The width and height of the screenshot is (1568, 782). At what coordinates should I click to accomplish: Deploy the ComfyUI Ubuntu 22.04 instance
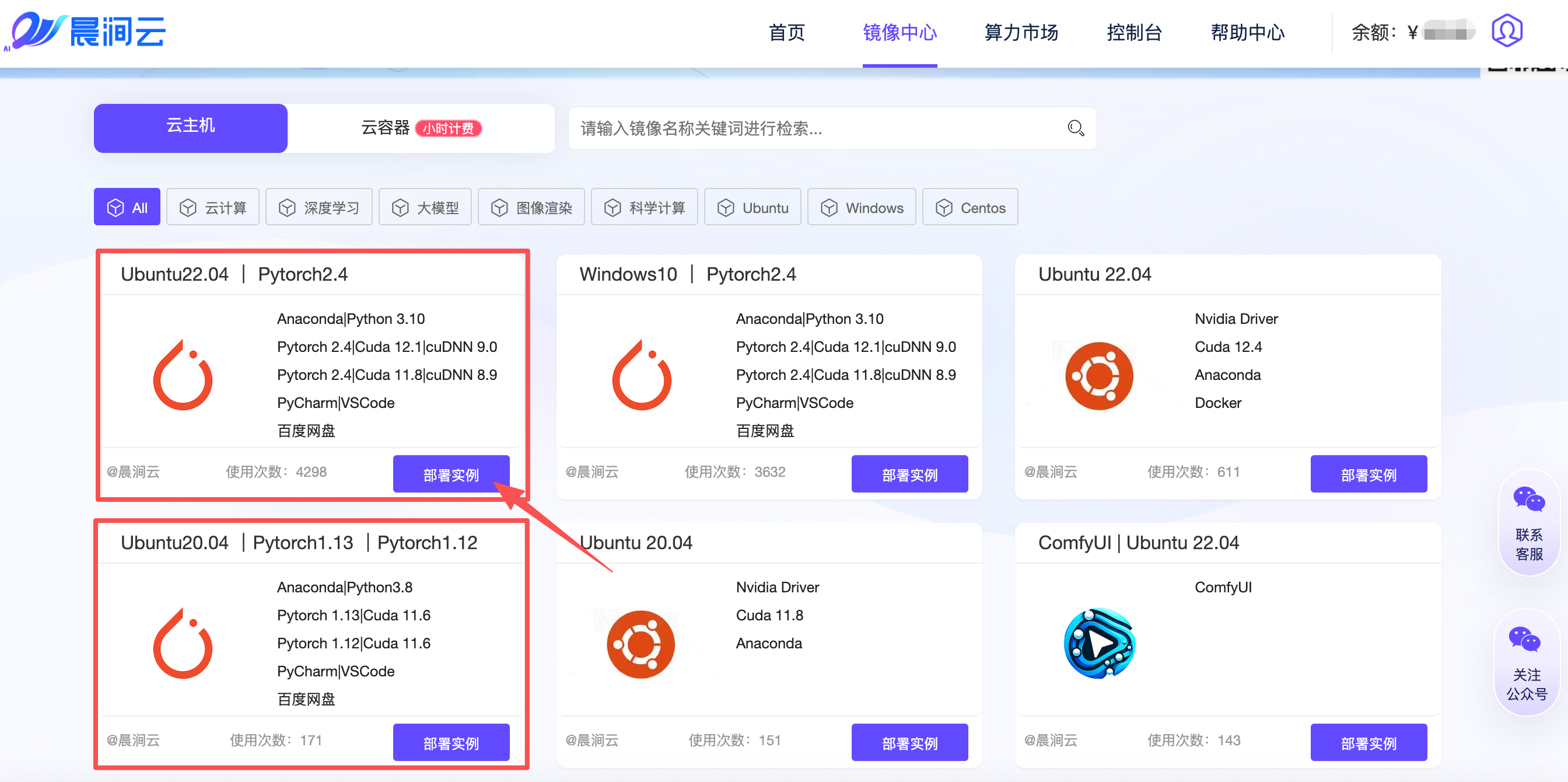[1368, 742]
